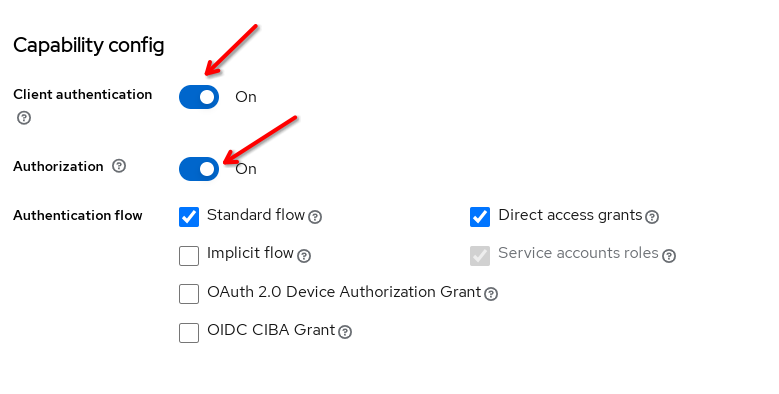The height and width of the screenshot is (394, 779).
Task: Uncheck the Direct access grants checkbox
Action: (x=480, y=217)
